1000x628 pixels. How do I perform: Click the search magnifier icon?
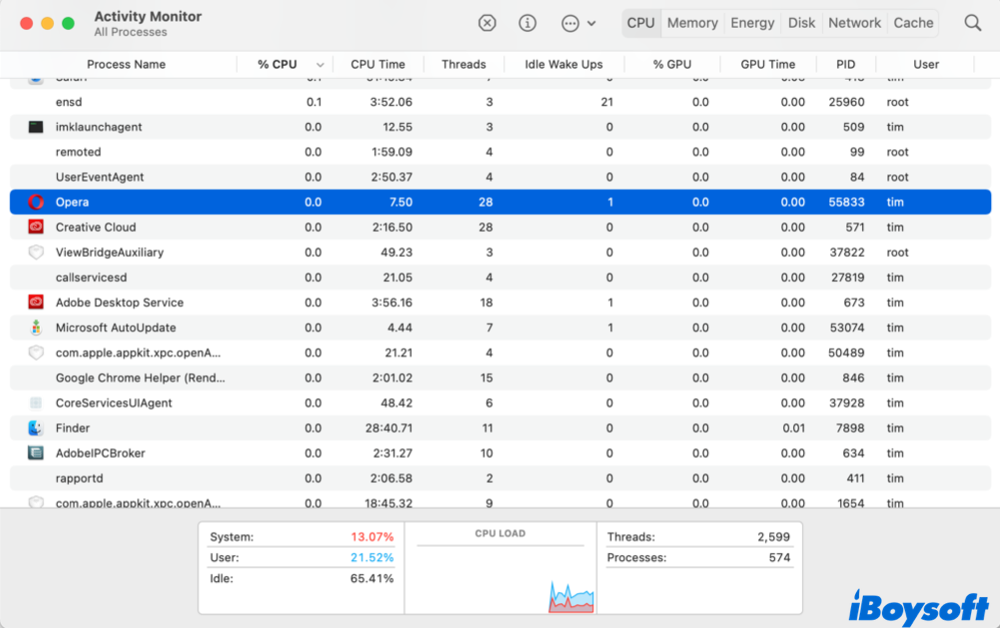pos(972,23)
